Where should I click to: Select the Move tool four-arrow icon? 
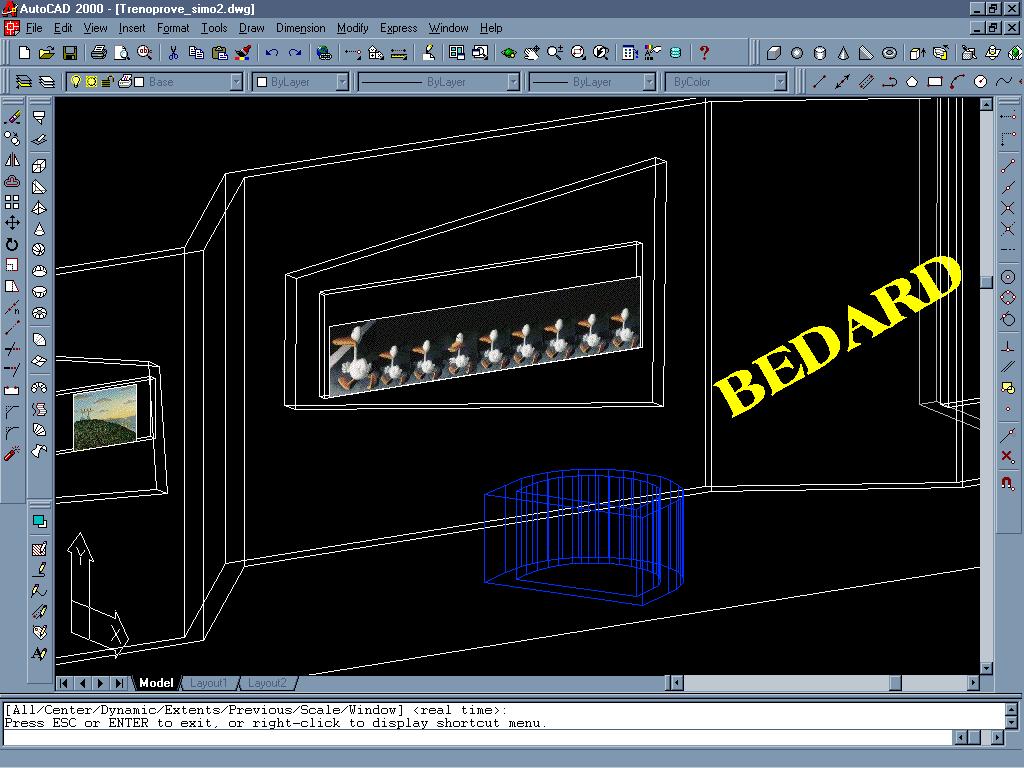[x=12, y=223]
